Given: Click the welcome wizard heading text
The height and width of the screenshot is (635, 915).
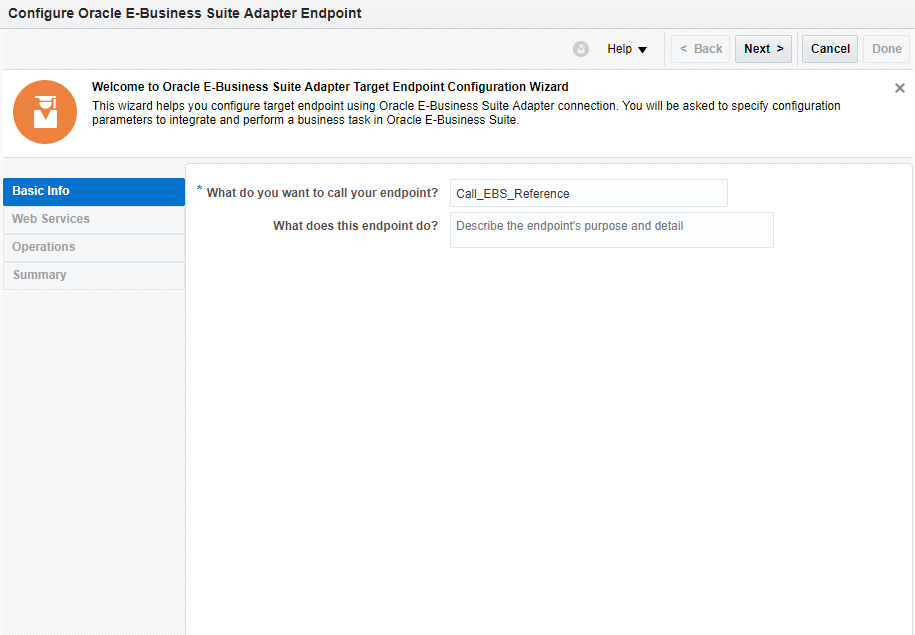Looking at the screenshot, I should pos(330,87).
